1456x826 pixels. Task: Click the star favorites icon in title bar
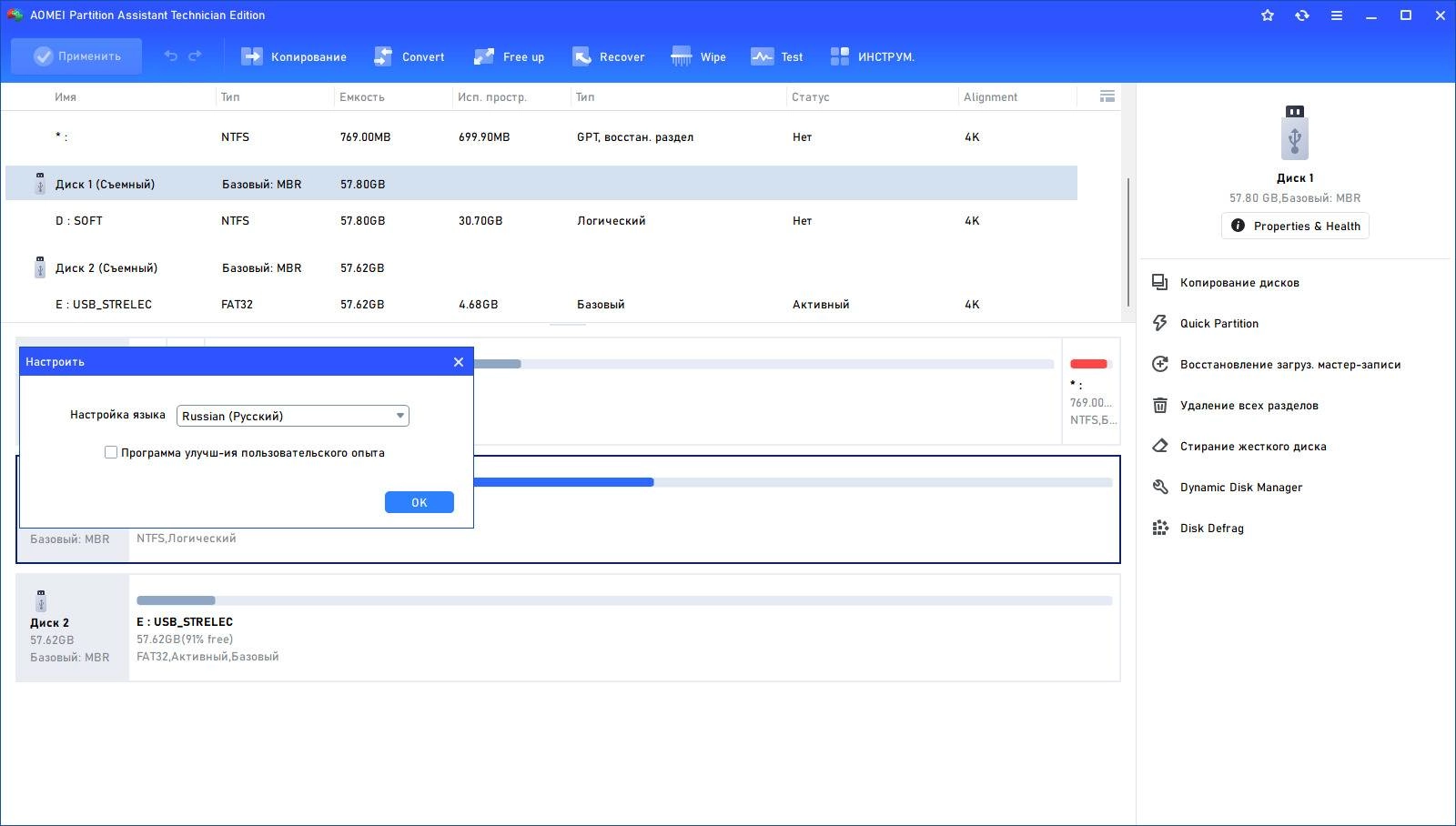(x=1268, y=15)
